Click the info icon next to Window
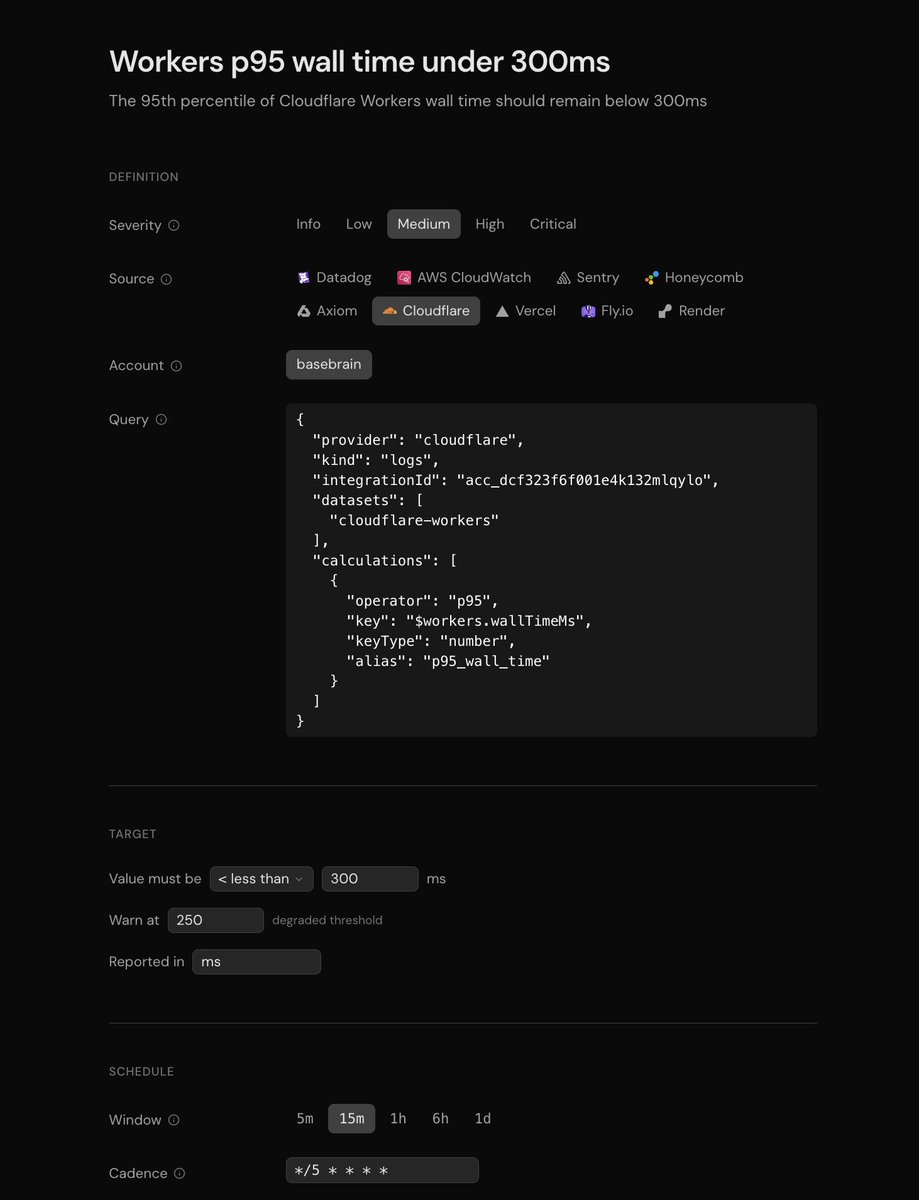The height and width of the screenshot is (1200, 919). pos(174,1120)
